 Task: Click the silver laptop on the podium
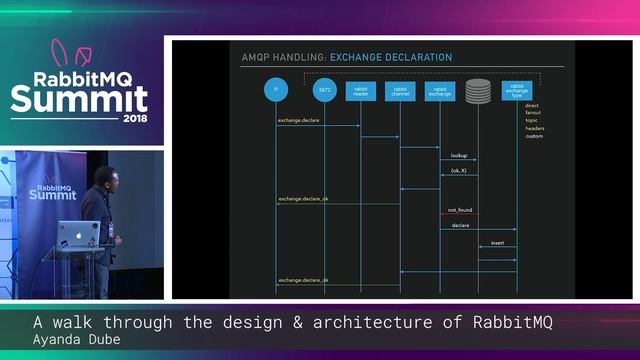[78, 234]
